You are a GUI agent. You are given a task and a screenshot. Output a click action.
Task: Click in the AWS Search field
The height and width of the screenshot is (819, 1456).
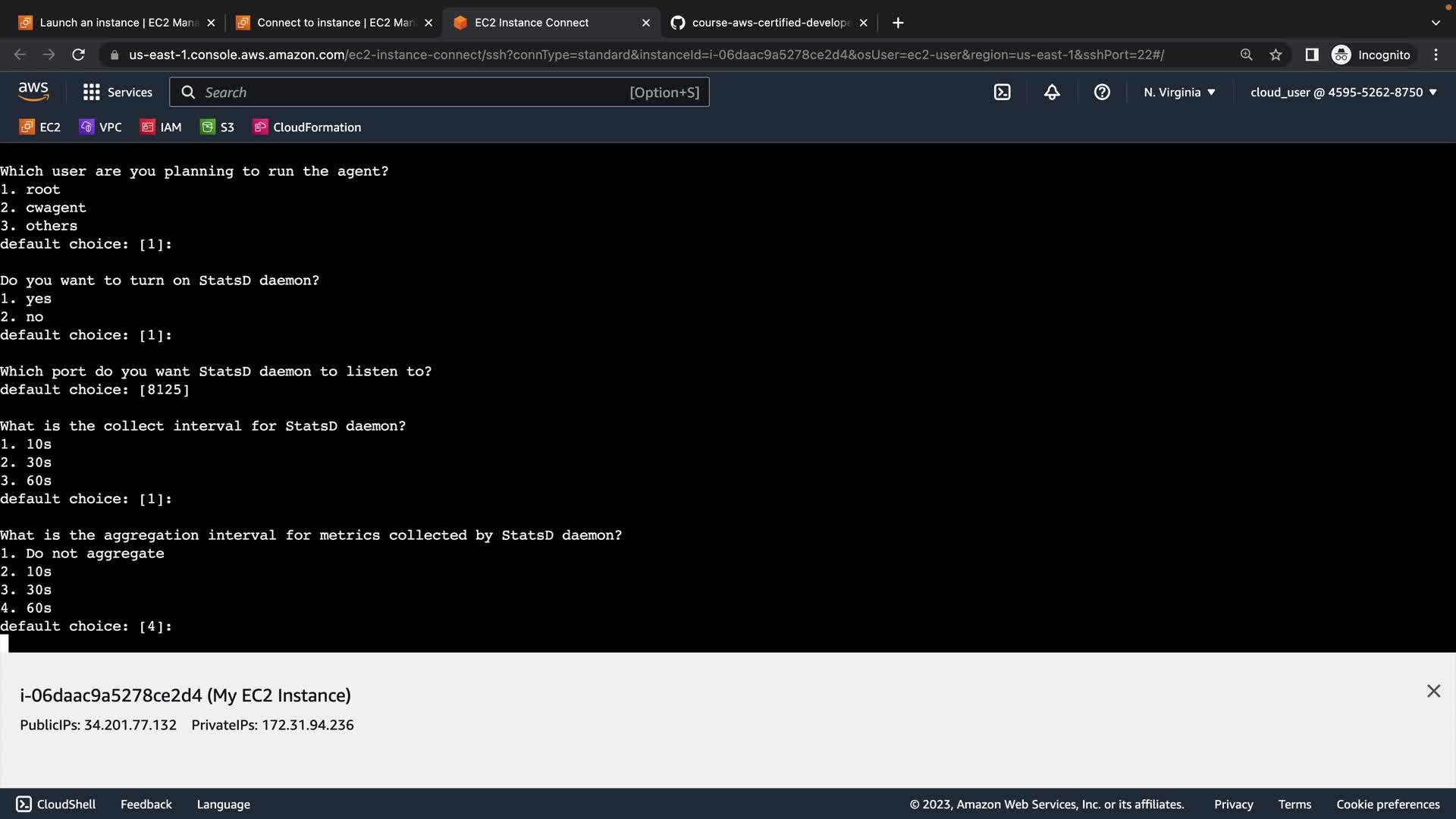tap(409, 93)
